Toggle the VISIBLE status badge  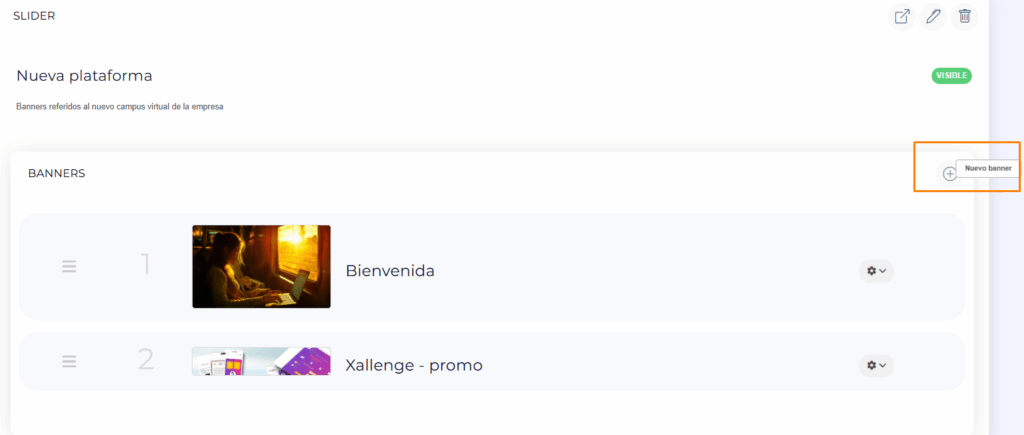pyautogui.click(x=952, y=76)
